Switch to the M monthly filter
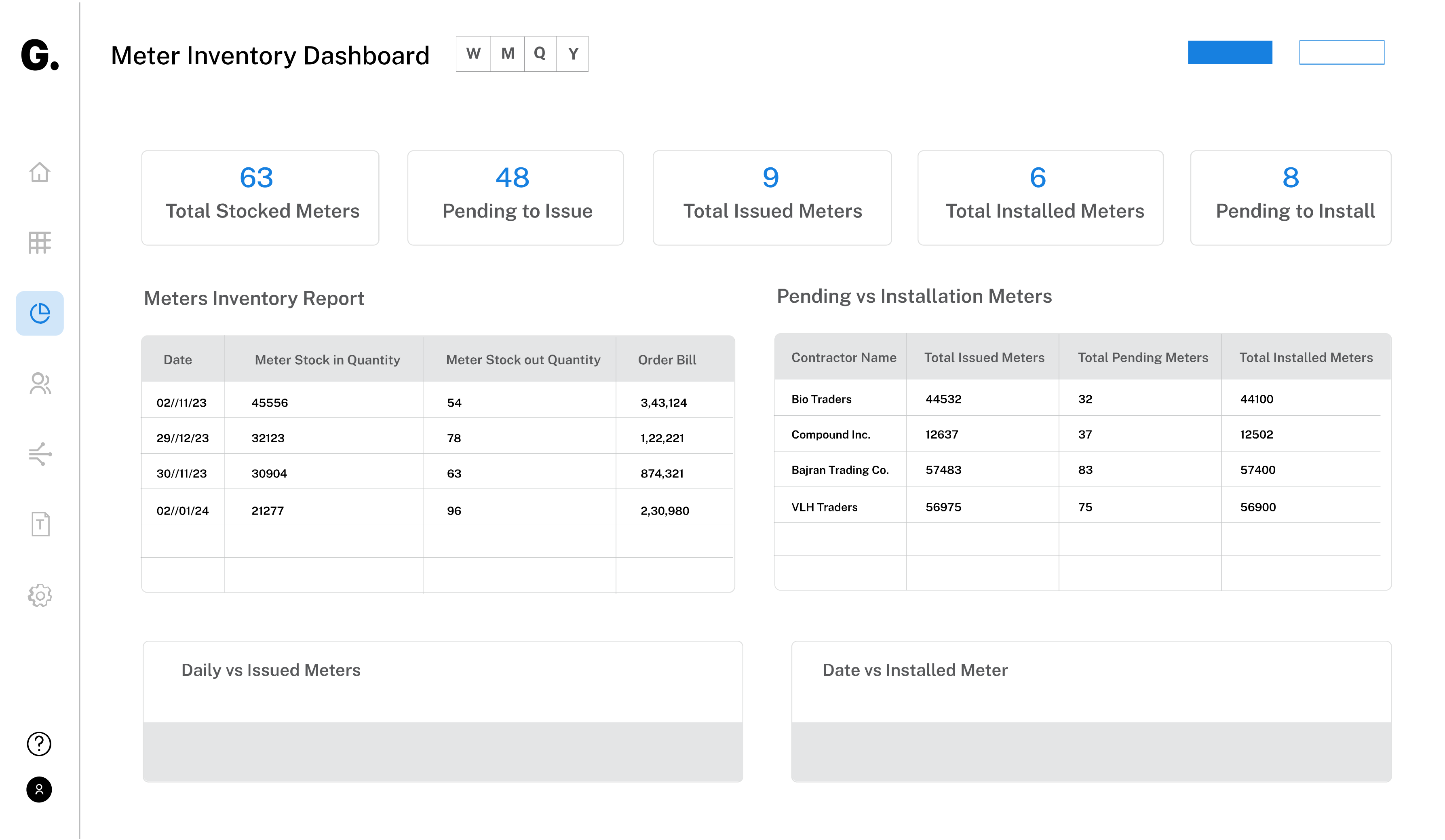1445x840 pixels. pos(508,54)
